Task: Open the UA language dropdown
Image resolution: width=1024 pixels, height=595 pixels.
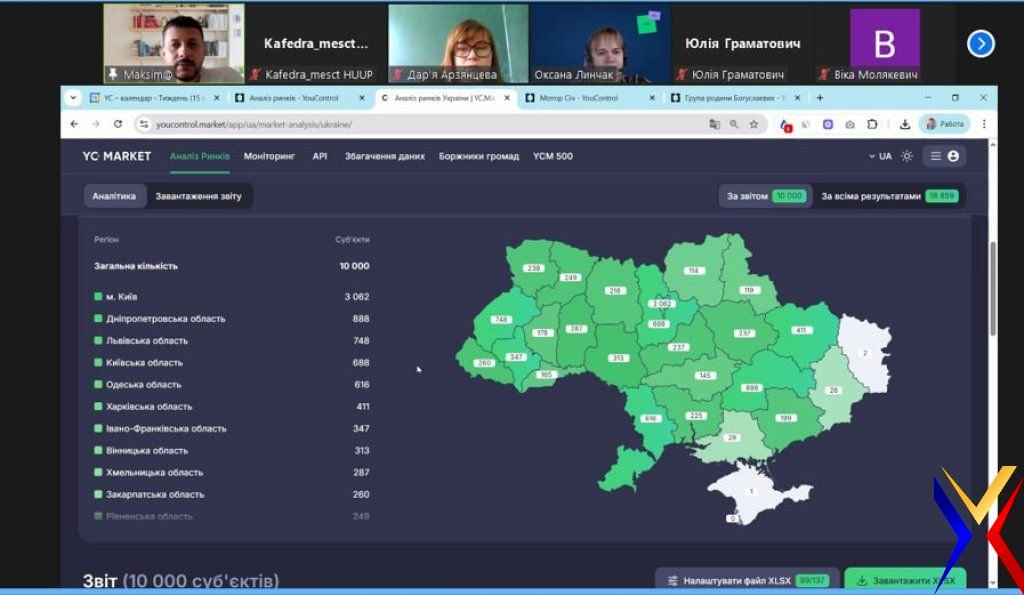Action: (x=880, y=156)
